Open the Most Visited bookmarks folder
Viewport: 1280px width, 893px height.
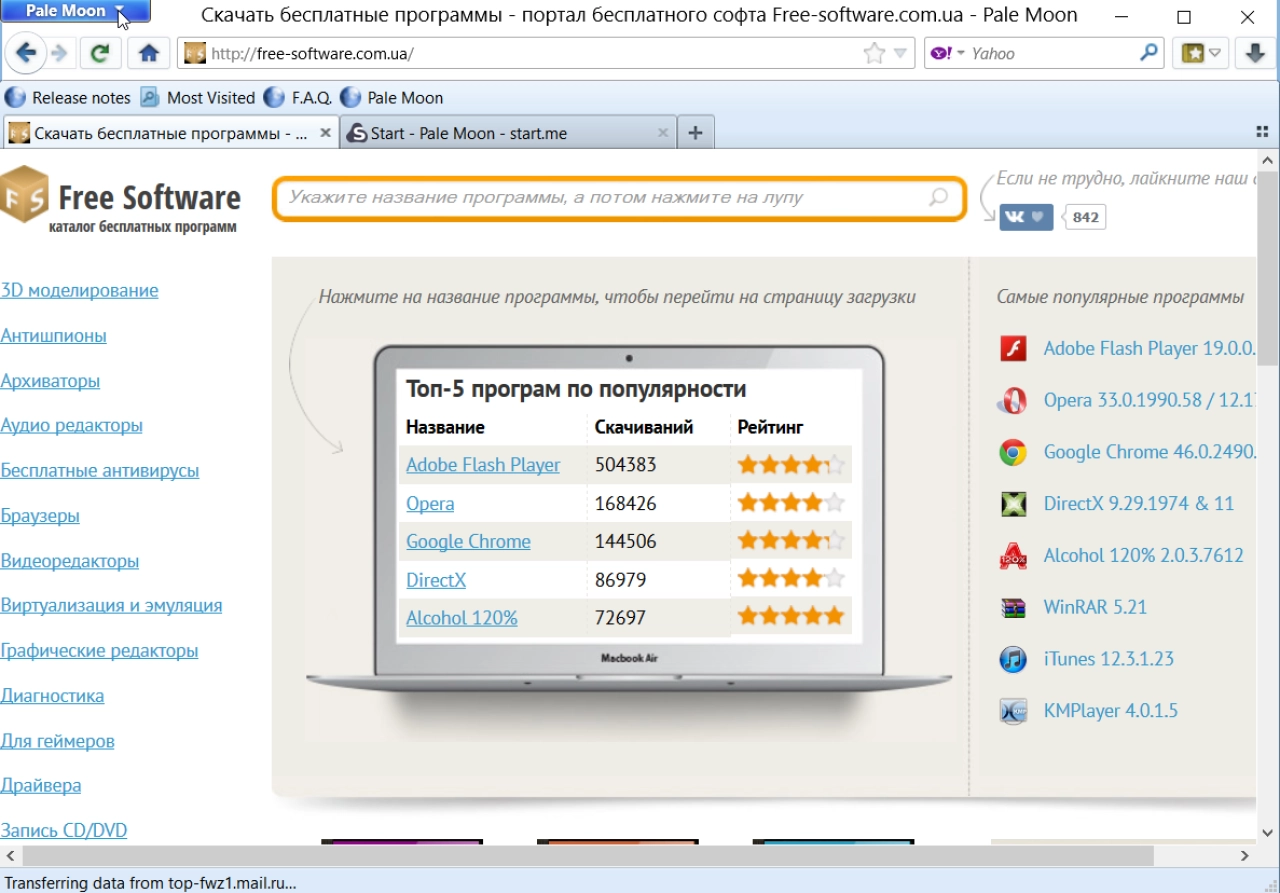click(198, 98)
